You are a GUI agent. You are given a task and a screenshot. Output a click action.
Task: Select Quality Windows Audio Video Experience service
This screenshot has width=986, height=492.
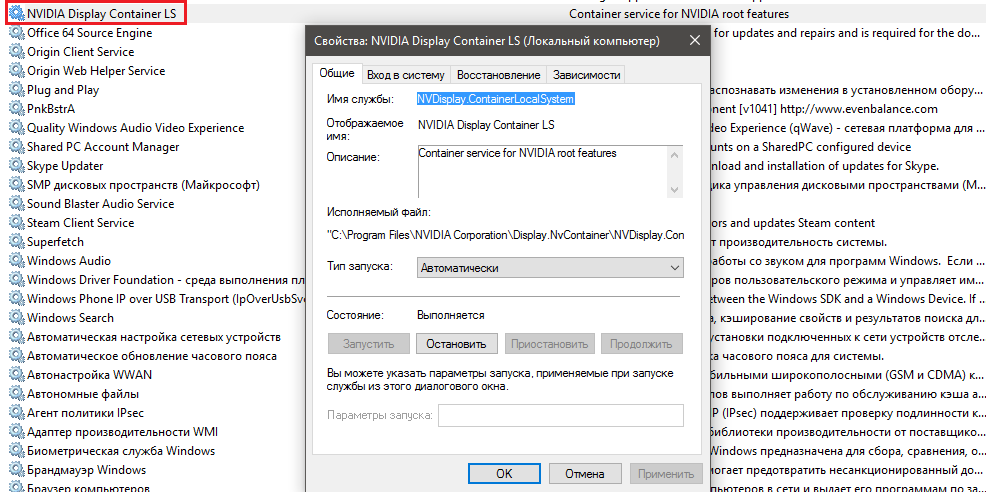click(135, 128)
